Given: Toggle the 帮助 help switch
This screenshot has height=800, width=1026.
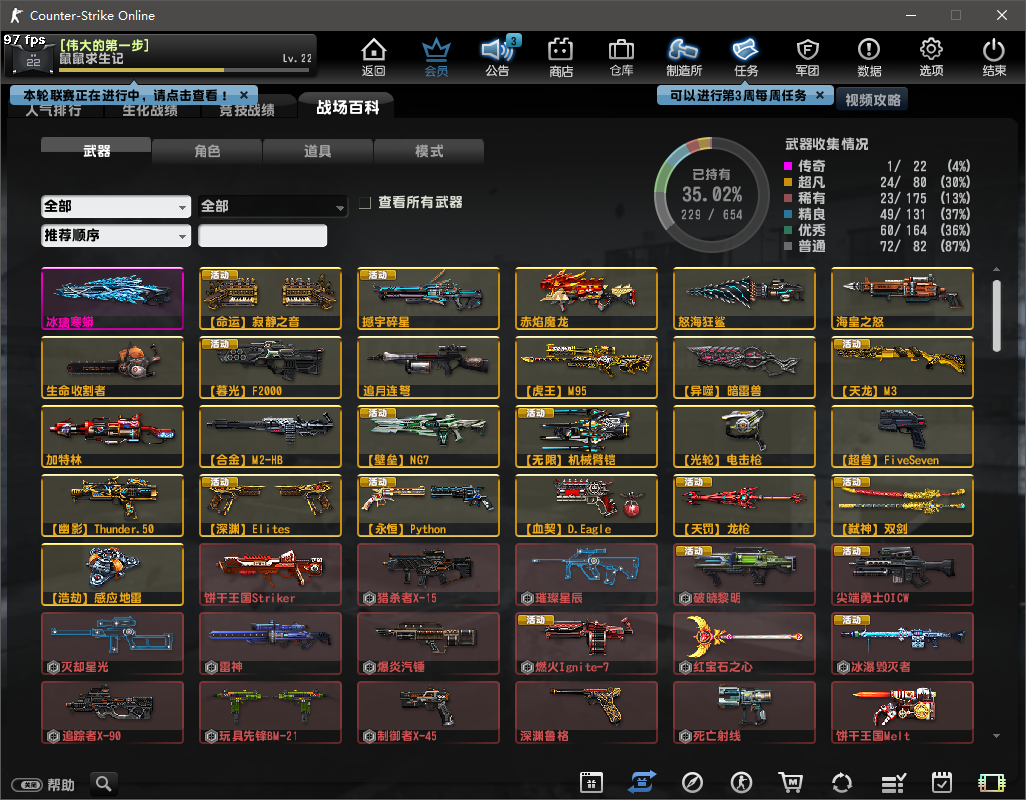Looking at the screenshot, I should pyautogui.click(x=28, y=784).
